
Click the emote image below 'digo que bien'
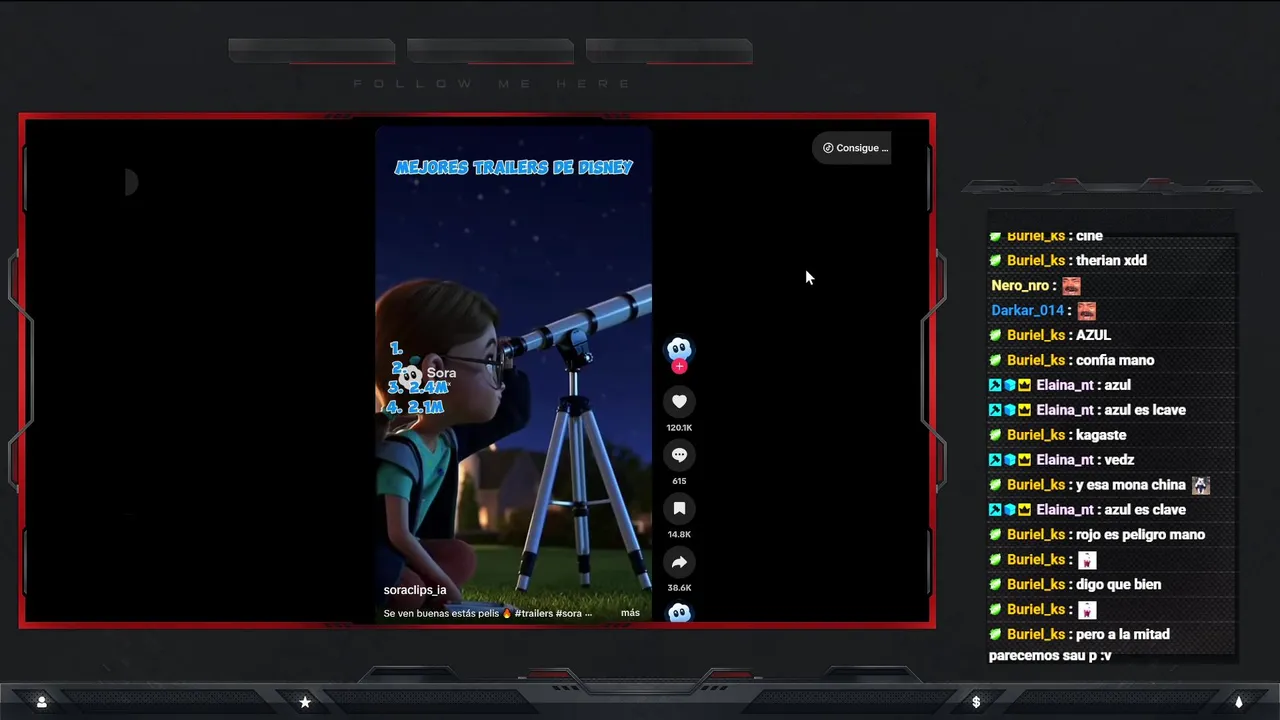(x=1086, y=610)
